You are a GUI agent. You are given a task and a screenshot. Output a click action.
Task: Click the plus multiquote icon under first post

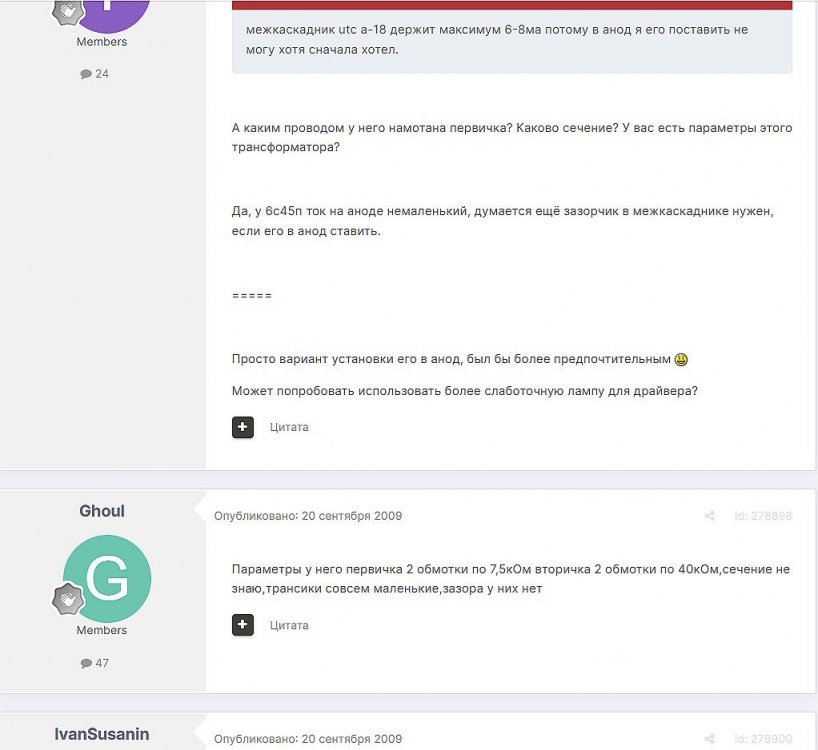pos(243,427)
